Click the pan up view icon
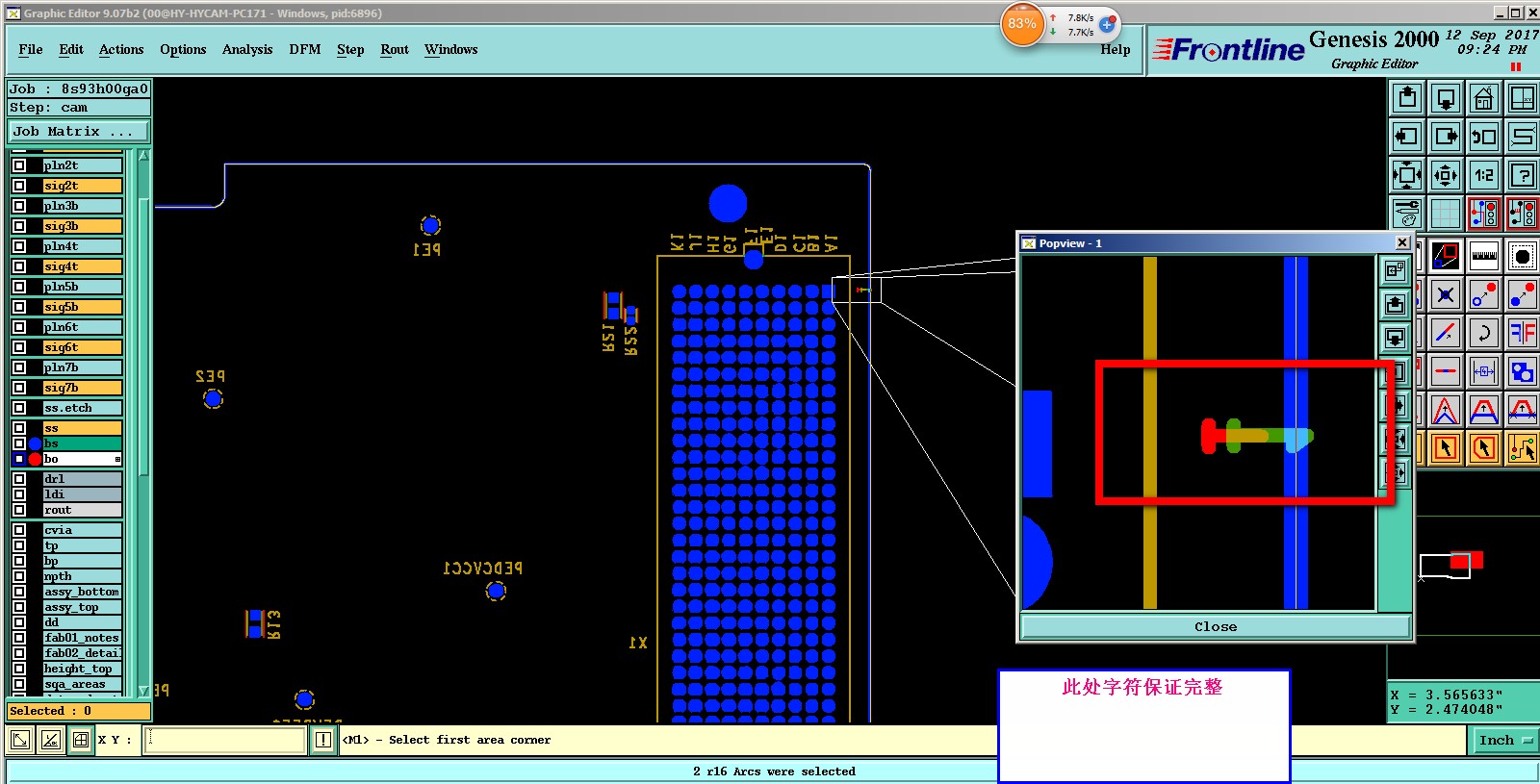Screen dimensions: 1540x784 [1407, 98]
